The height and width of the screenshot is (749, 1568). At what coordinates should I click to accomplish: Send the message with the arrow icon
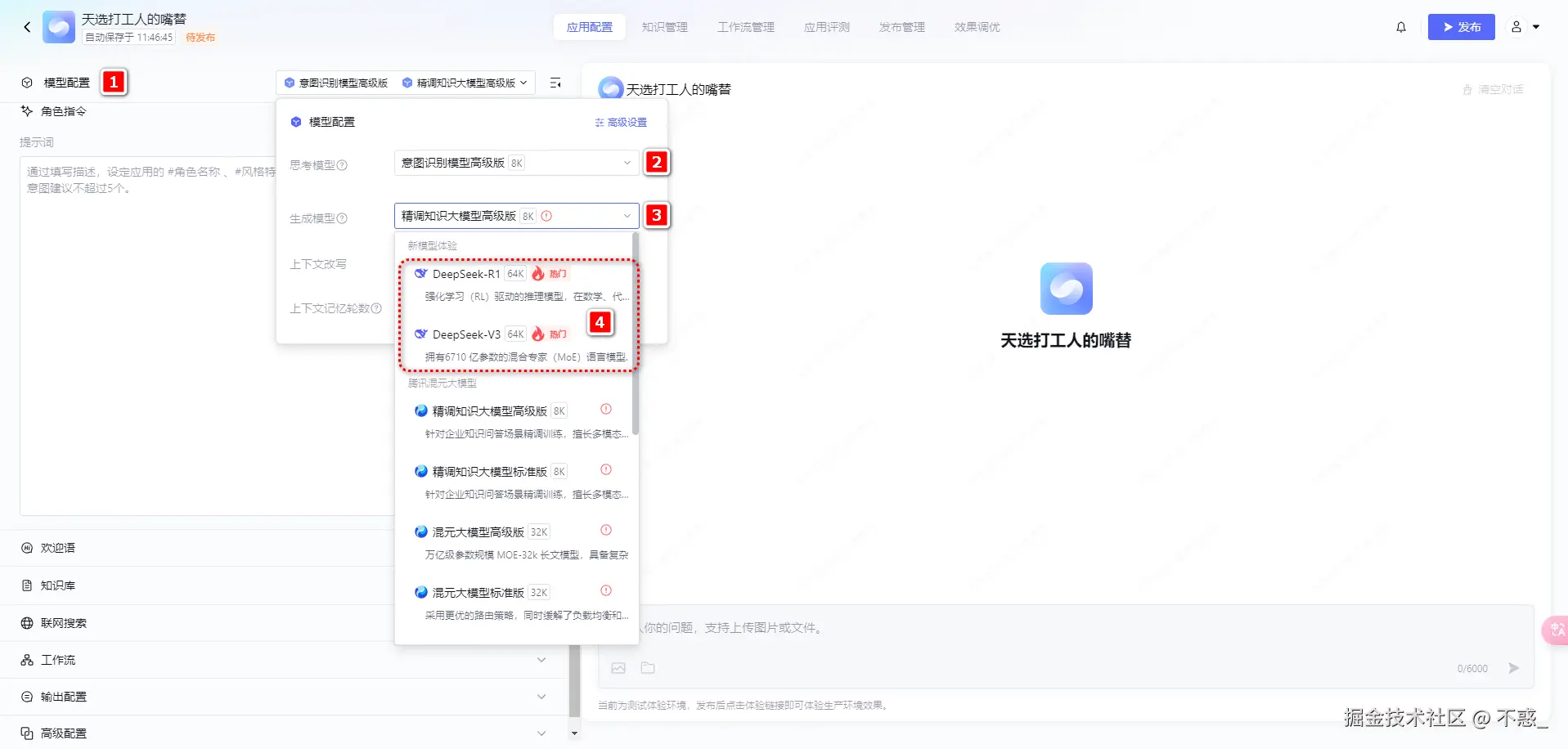1514,668
